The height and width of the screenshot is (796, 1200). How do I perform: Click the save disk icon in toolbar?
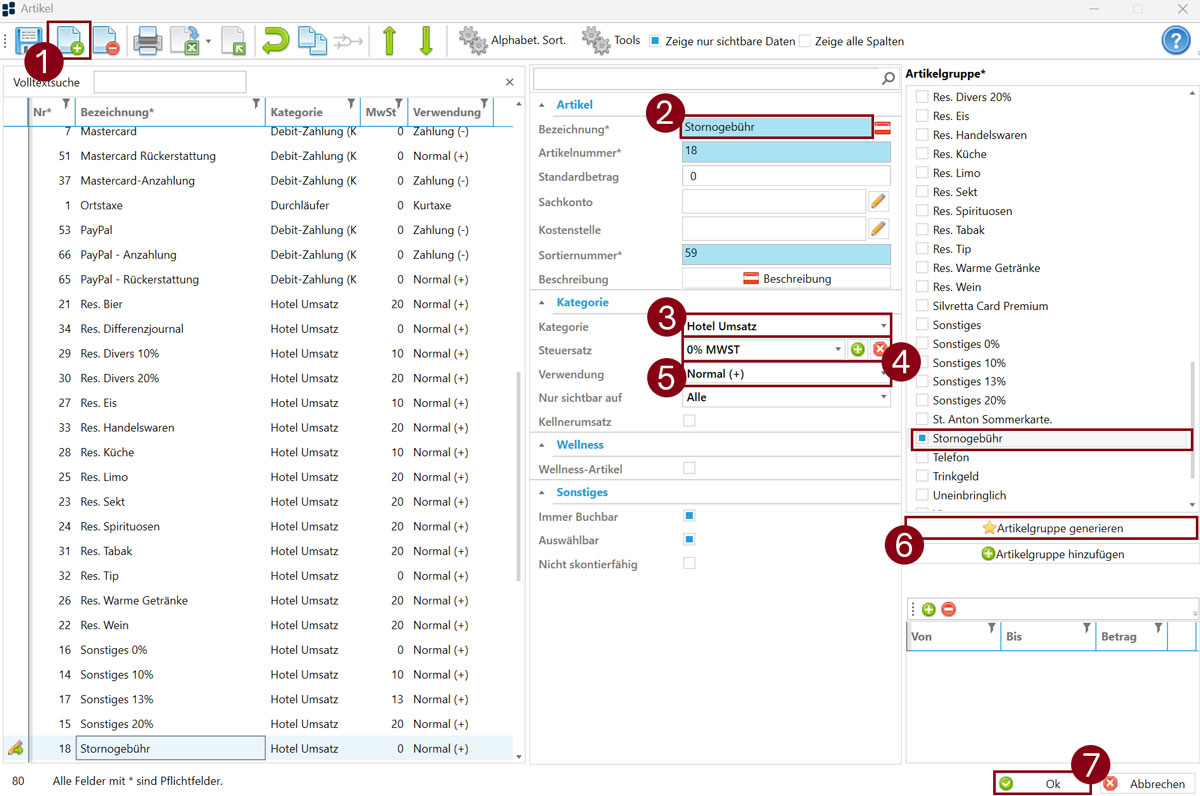27,41
